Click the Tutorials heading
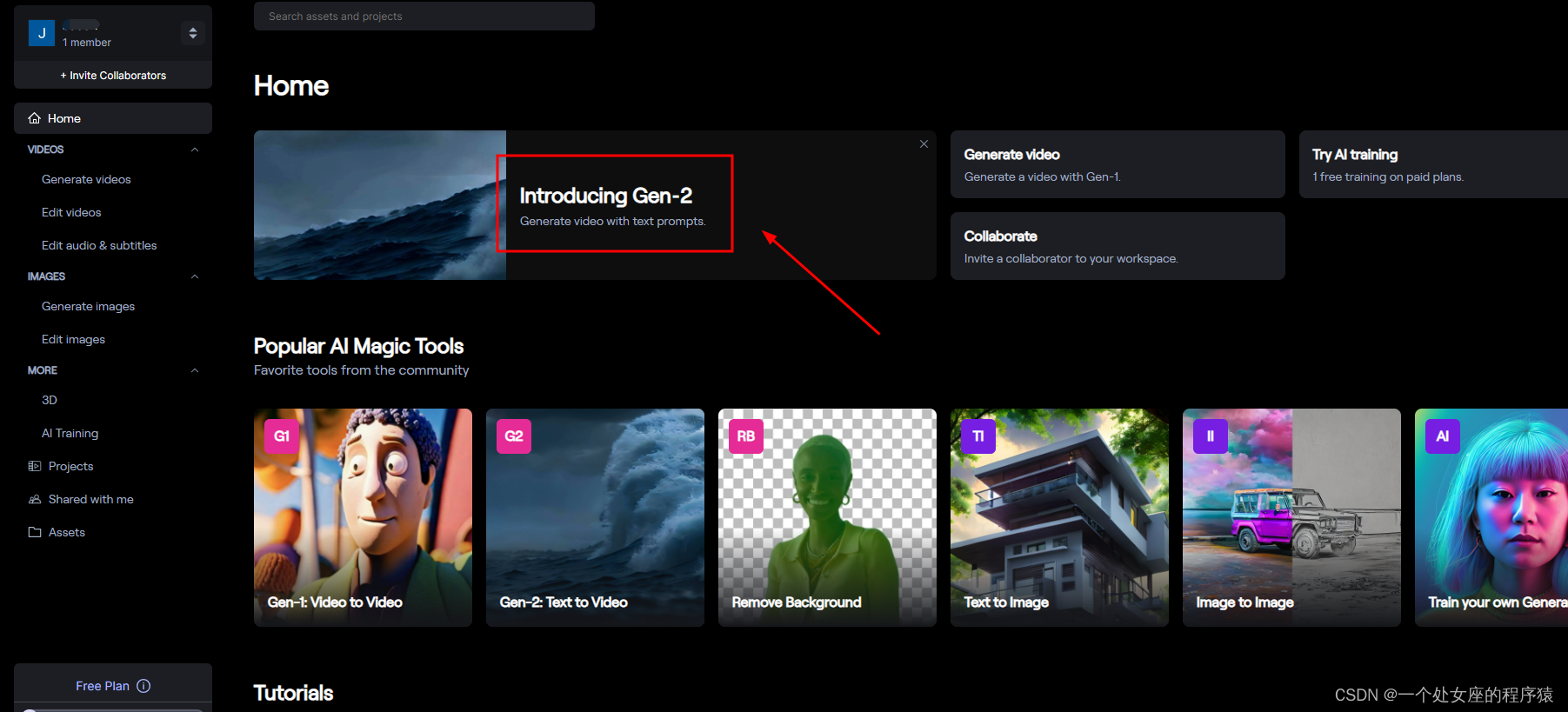The height and width of the screenshot is (712, 1568). (x=293, y=693)
